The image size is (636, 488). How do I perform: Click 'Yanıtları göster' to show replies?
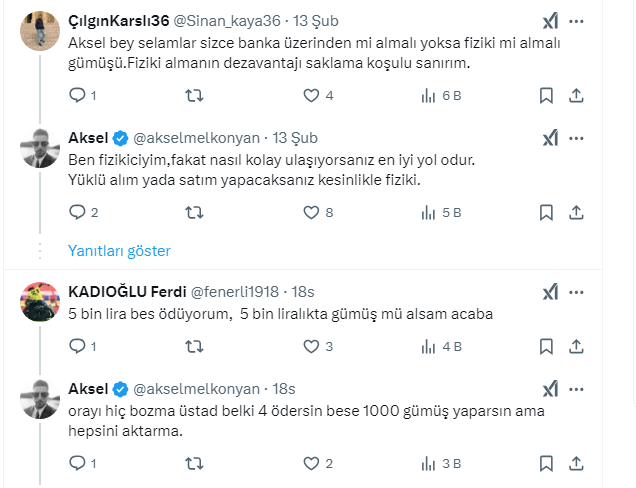119,251
